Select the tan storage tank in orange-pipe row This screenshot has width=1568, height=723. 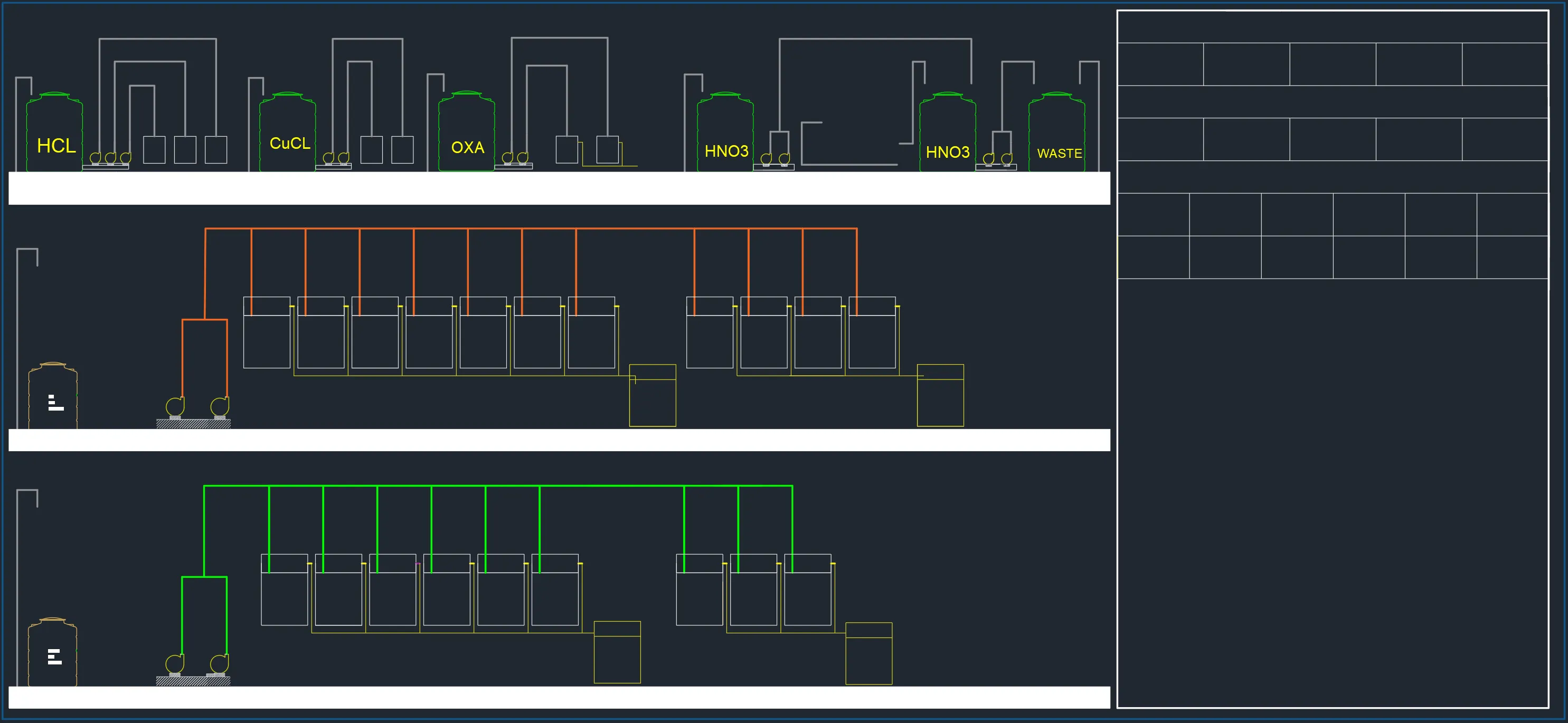[x=53, y=396]
